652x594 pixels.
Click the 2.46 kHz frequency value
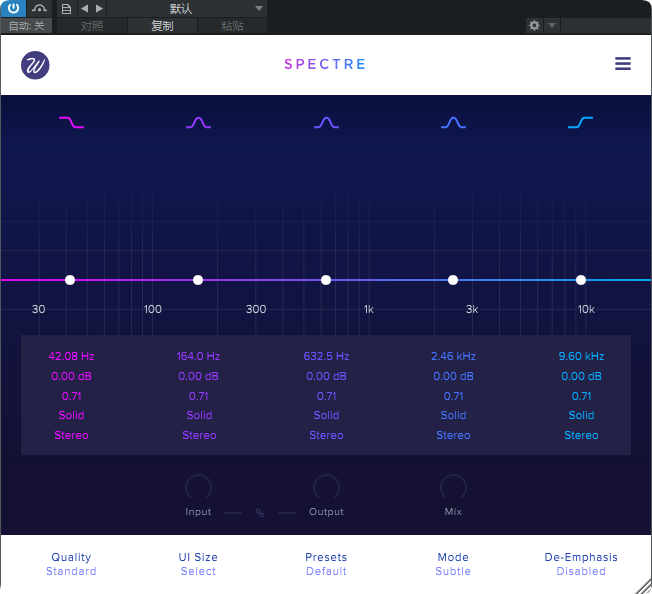(453, 356)
